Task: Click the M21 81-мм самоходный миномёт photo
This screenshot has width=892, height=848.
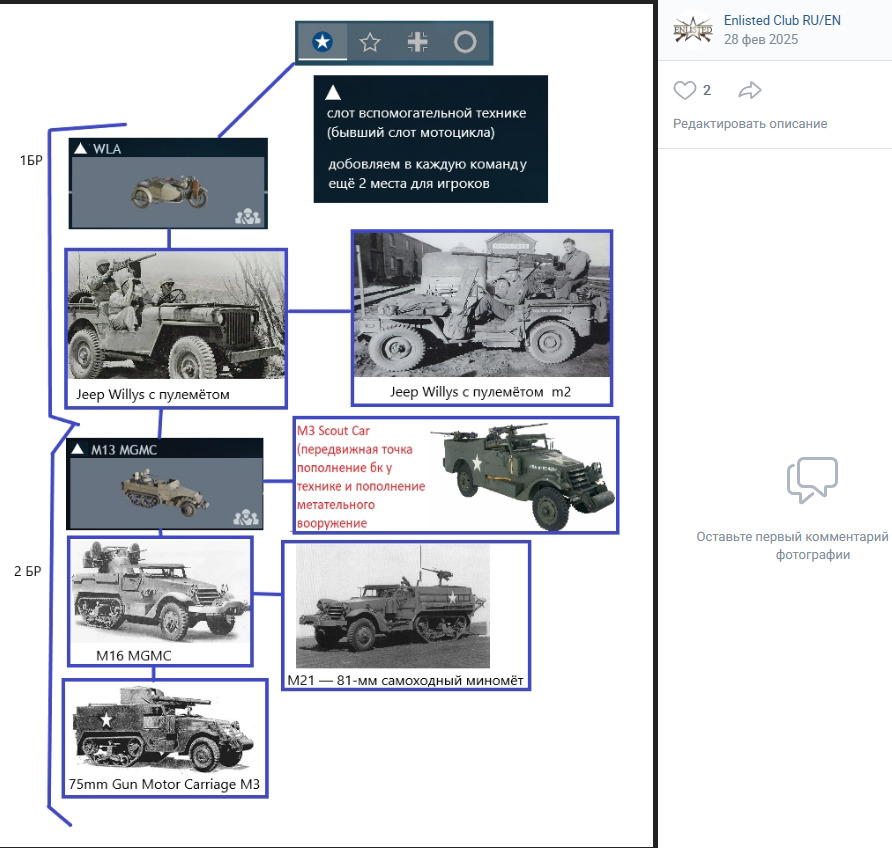Action: (x=393, y=606)
